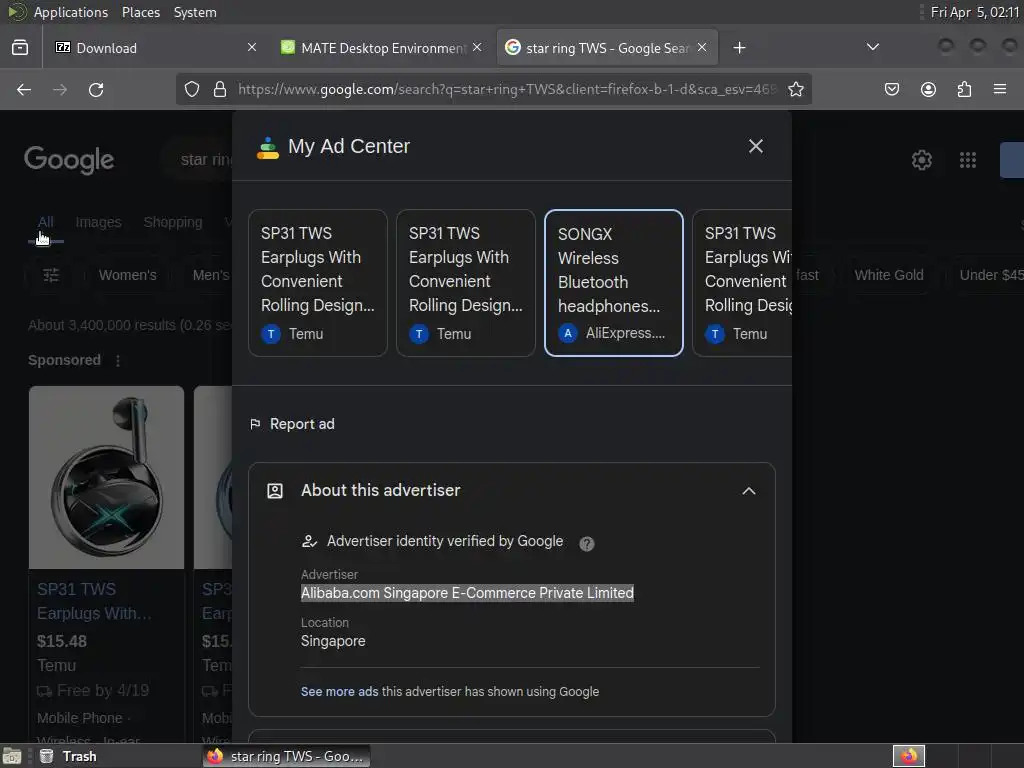Screen dimensions: 1024x768
Task: Select the Shopping search tab
Action: click(x=172, y=223)
